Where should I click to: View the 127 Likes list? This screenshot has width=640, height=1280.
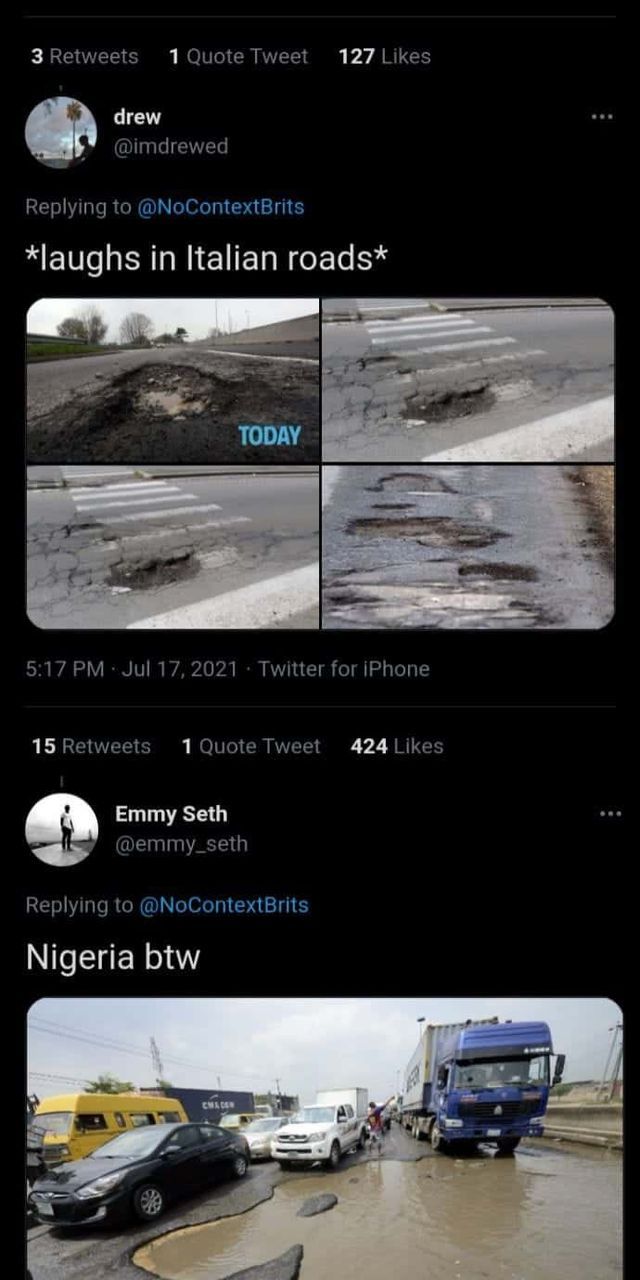pos(384,57)
